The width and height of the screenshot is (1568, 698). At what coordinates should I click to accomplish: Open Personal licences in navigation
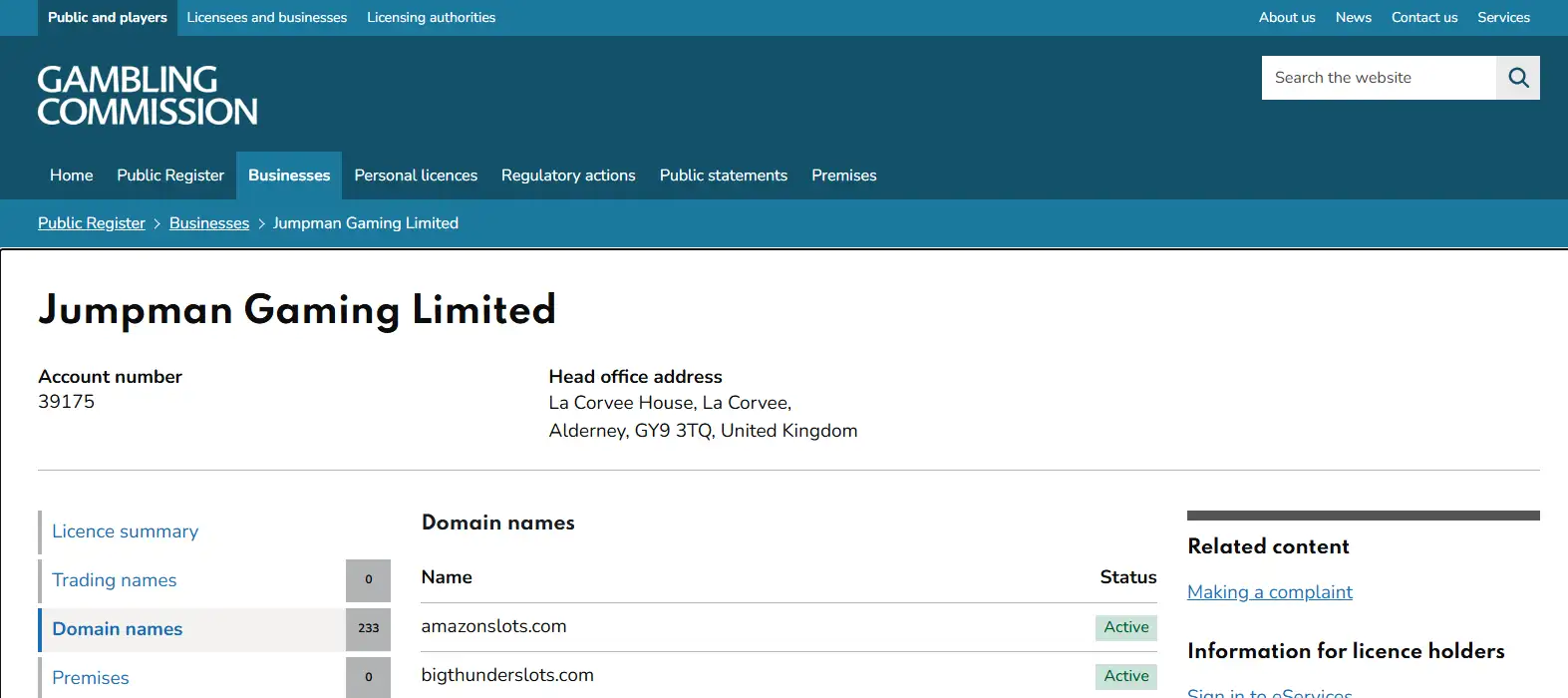point(416,175)
